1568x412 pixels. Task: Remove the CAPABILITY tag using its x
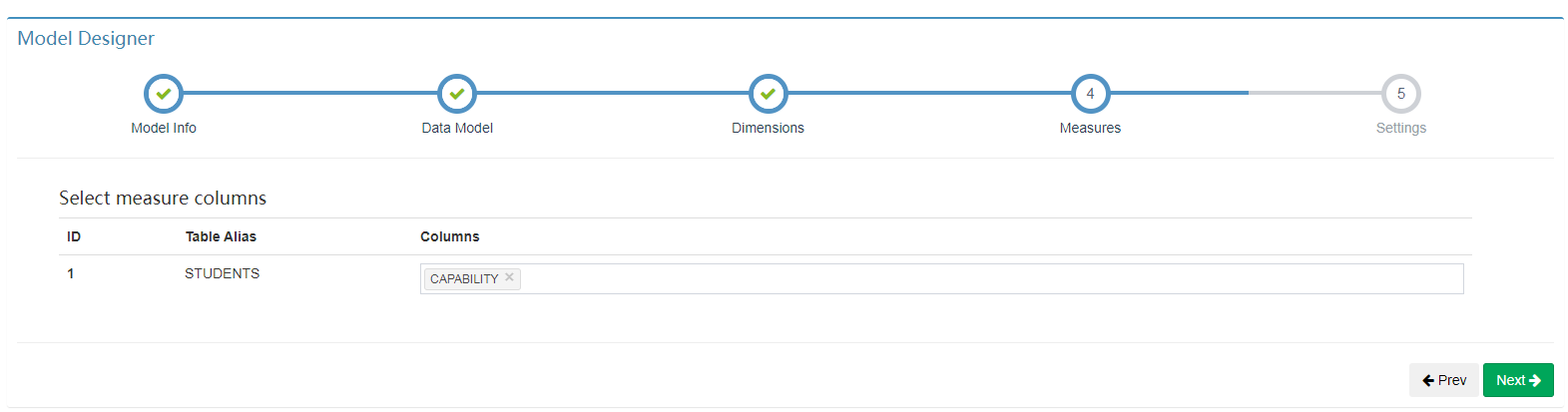coord(509,277)
